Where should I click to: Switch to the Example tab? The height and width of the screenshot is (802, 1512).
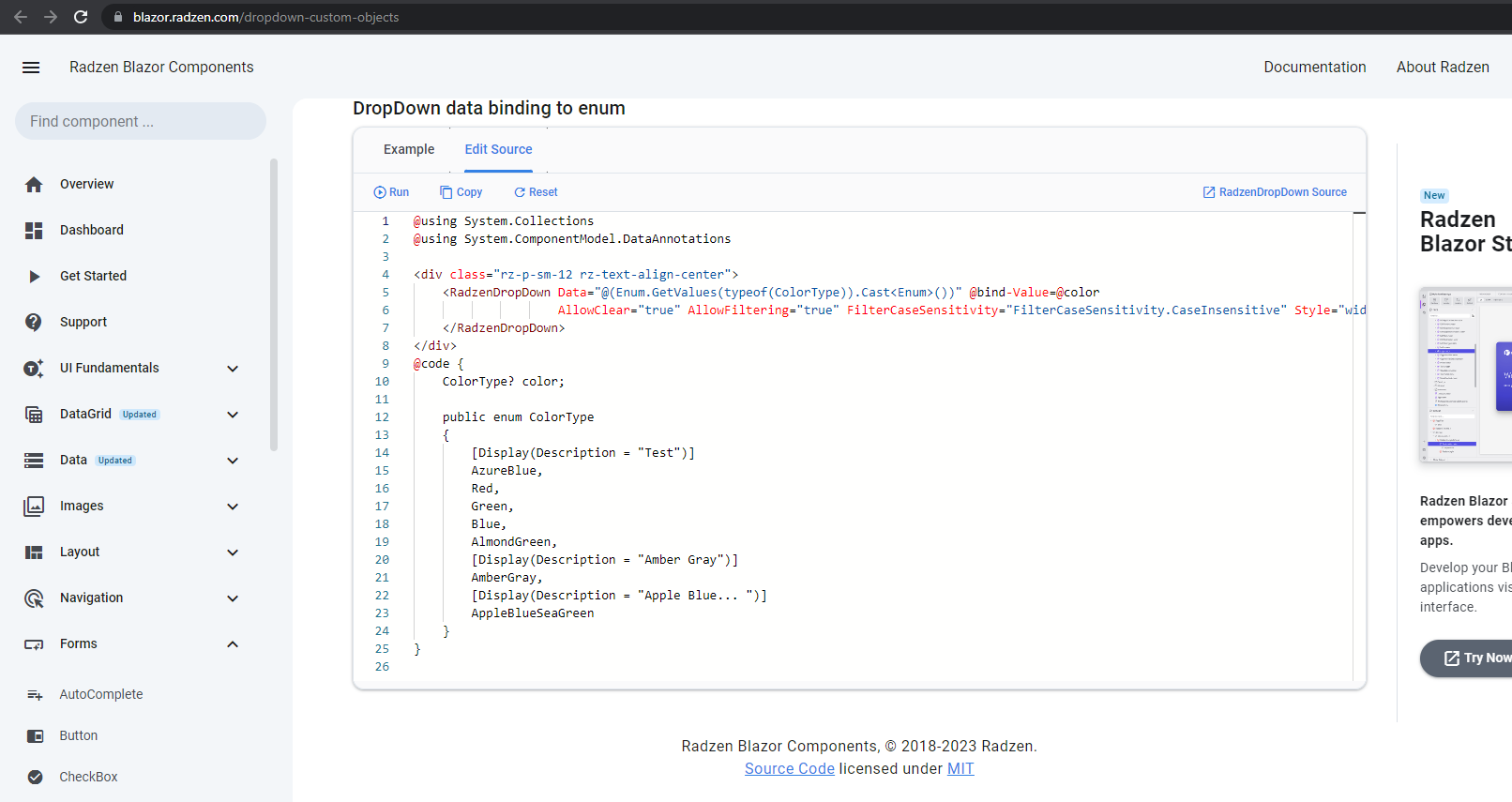pos(409,149)
